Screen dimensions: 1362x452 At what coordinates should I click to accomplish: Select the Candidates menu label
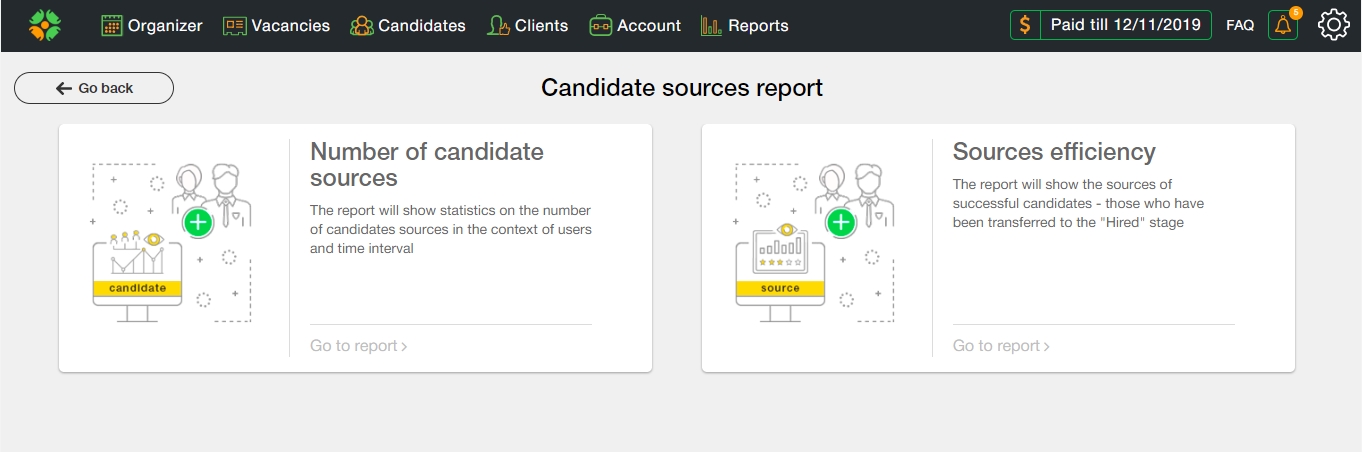point(421,26)
